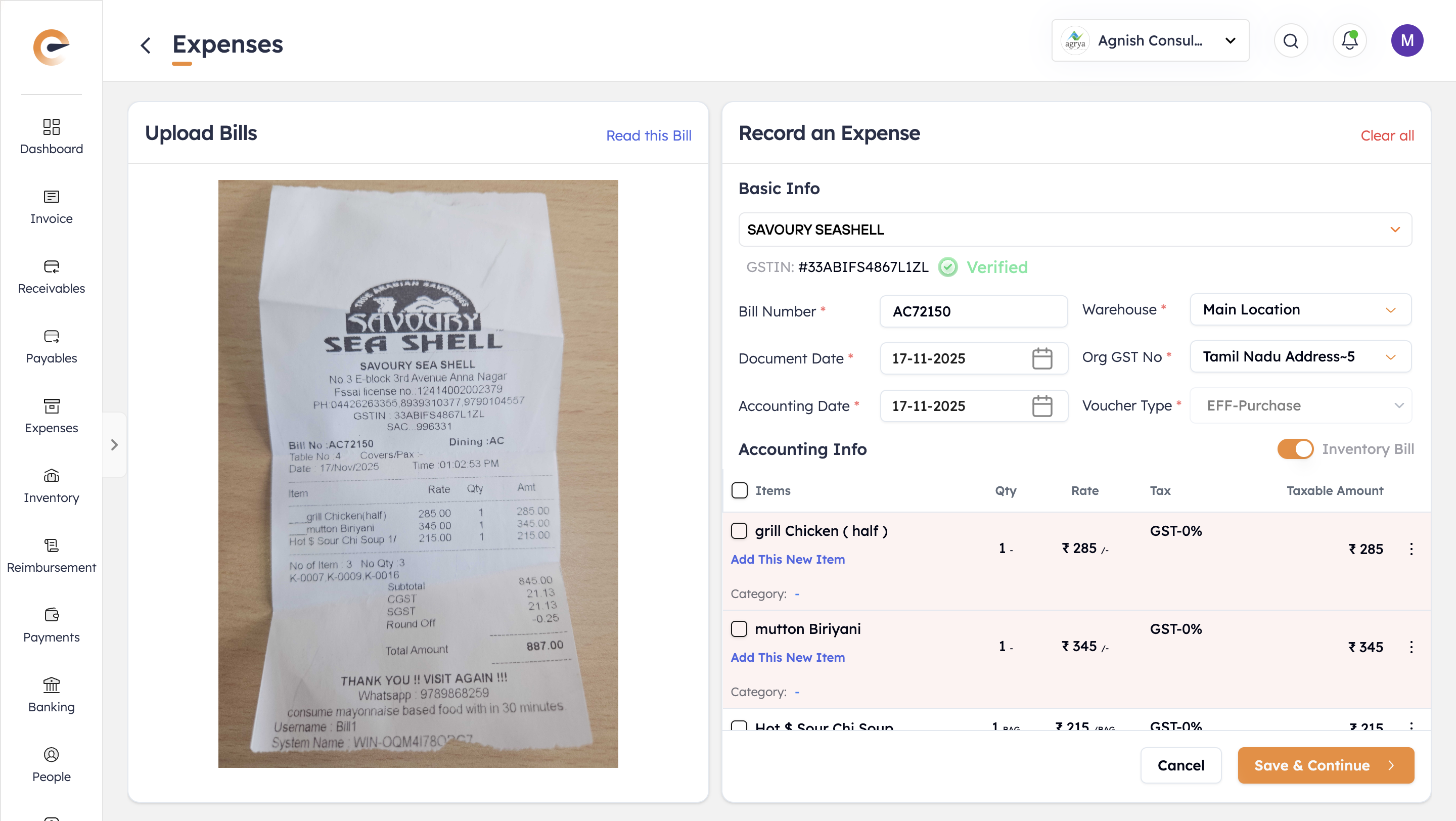Viewport: 1456px width, 821px height.
Task: Navigate to Payables in the sidebar
Action: 52,346
